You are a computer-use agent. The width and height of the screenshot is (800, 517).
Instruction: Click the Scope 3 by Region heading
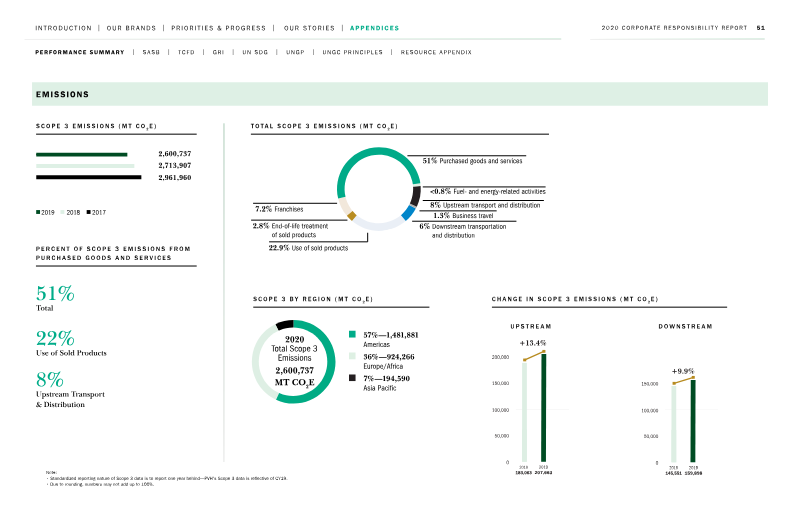click(x=313, y=299)
